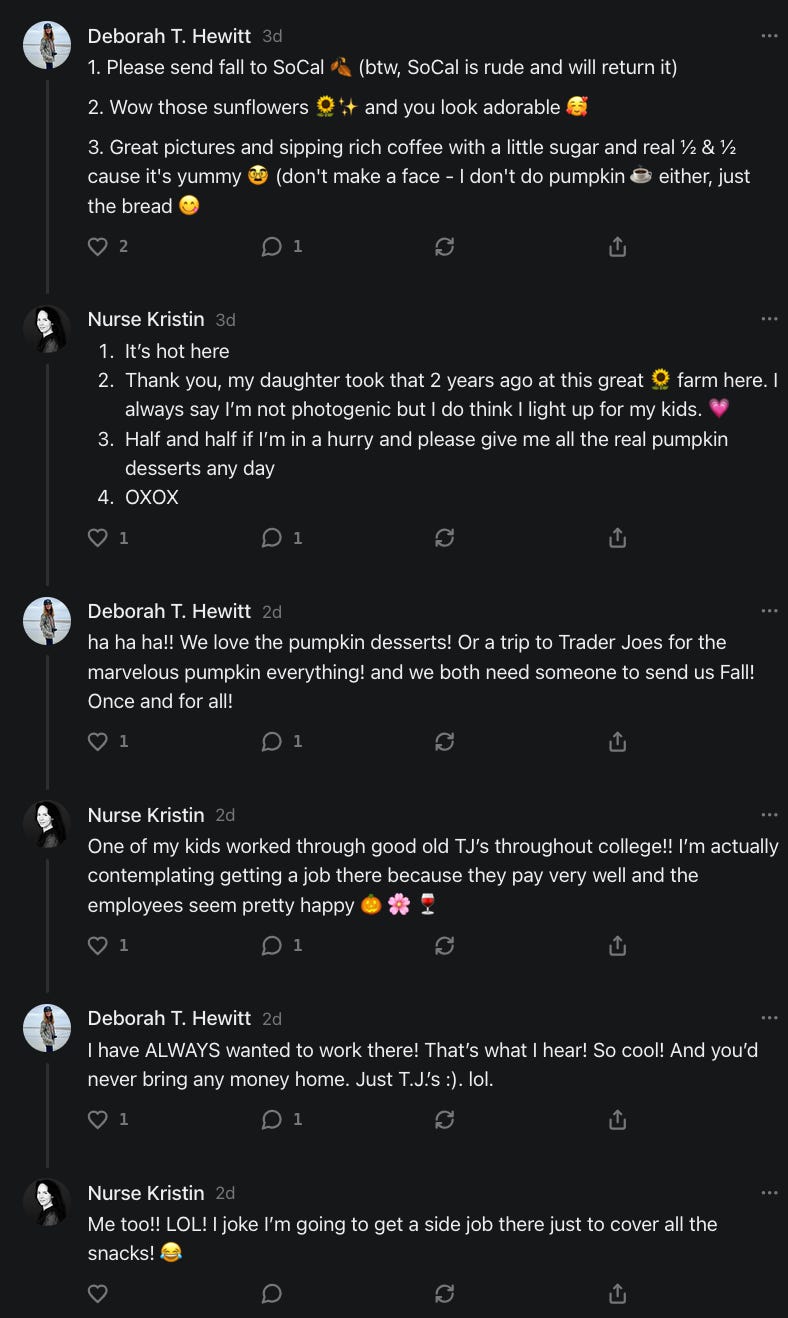Restack Deborah's first comment
Viewport: 788px width, 1318px height.
click(x=445, y=246)
